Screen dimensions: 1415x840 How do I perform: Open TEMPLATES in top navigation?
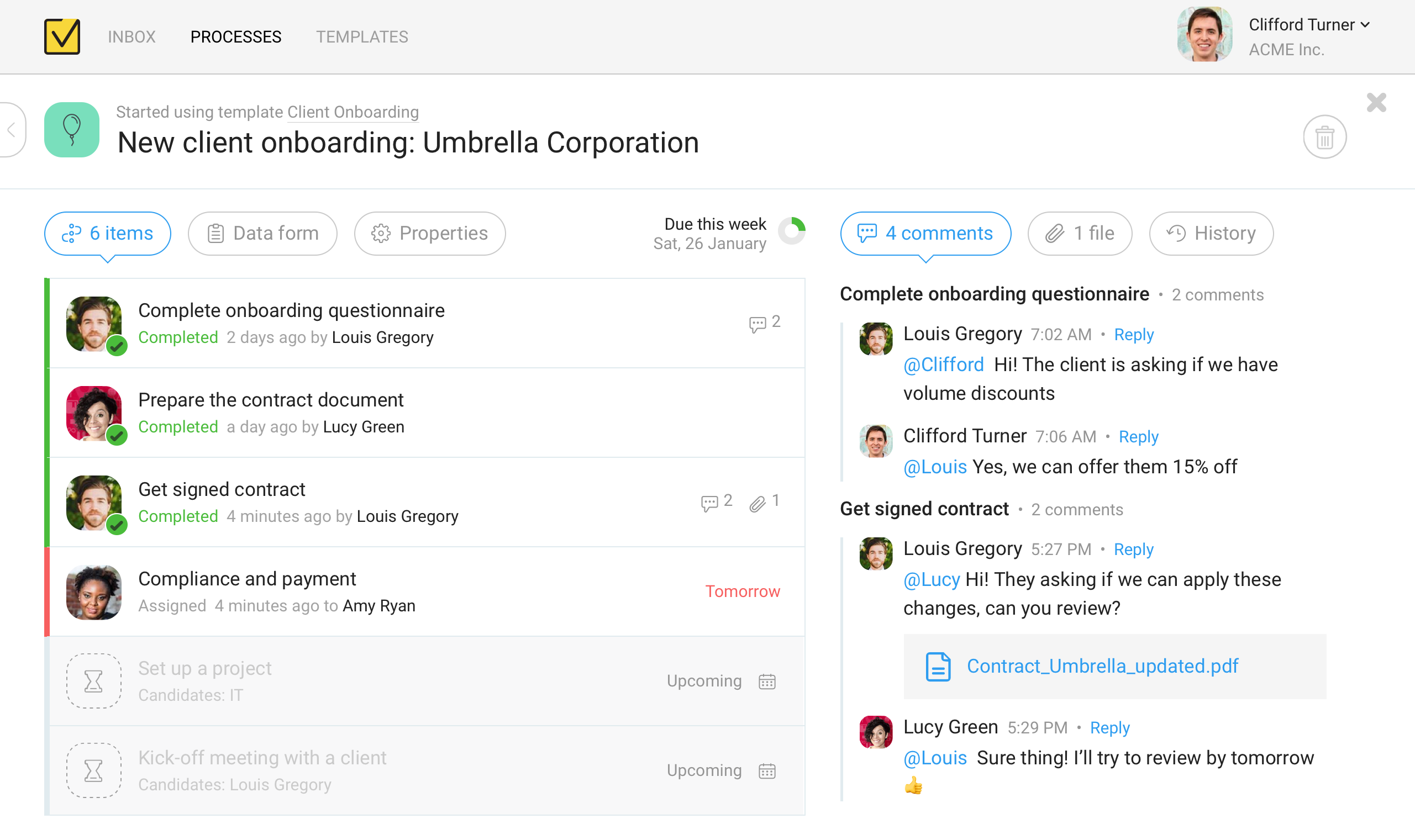[x=362, y=37]
